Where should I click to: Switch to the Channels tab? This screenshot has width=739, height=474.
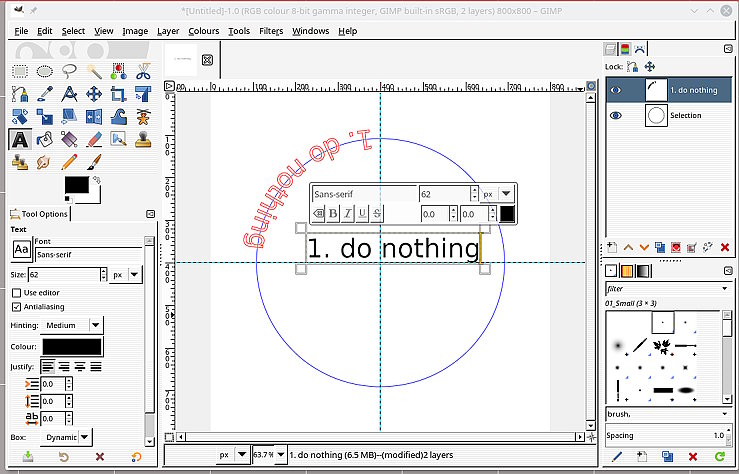pyautogui.click(x=625, y=49)
